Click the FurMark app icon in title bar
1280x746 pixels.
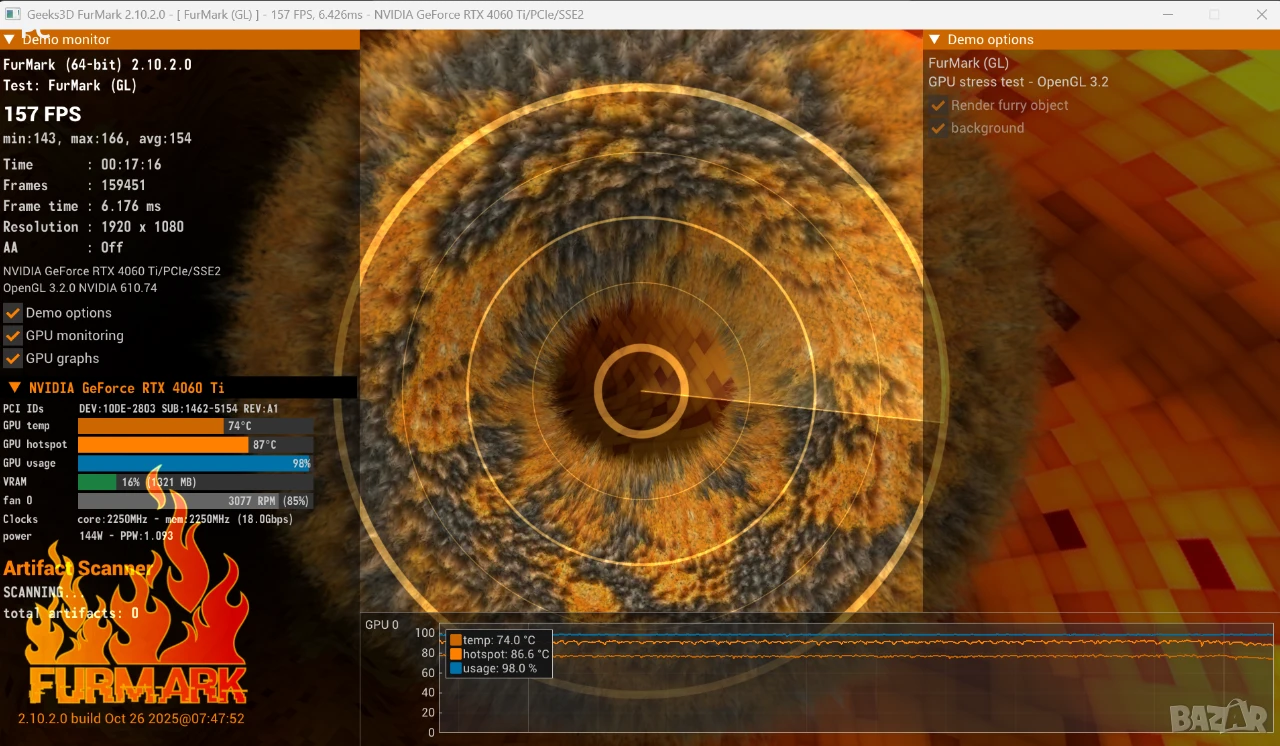pyautogui.click(x=13, y=14)
